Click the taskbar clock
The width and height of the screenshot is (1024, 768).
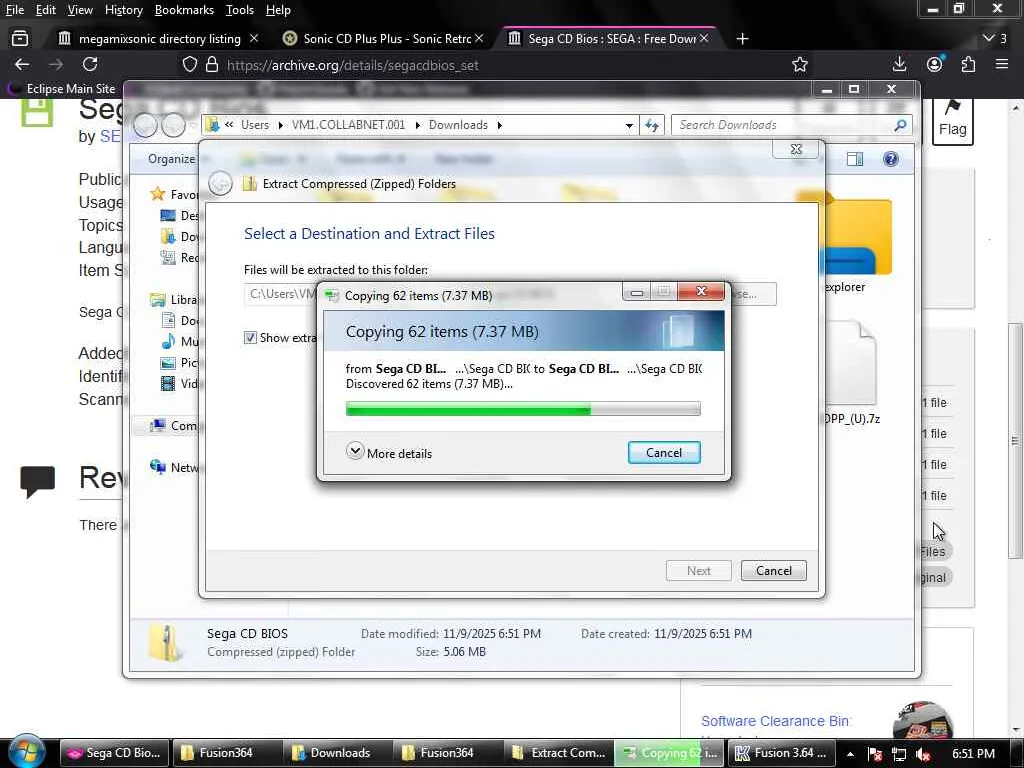(x=973, y=753)
